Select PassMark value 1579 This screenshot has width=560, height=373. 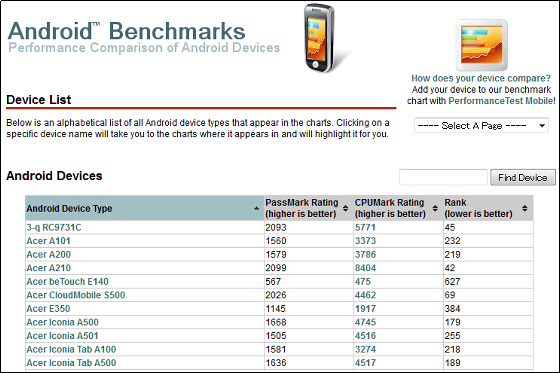(276, 255)
